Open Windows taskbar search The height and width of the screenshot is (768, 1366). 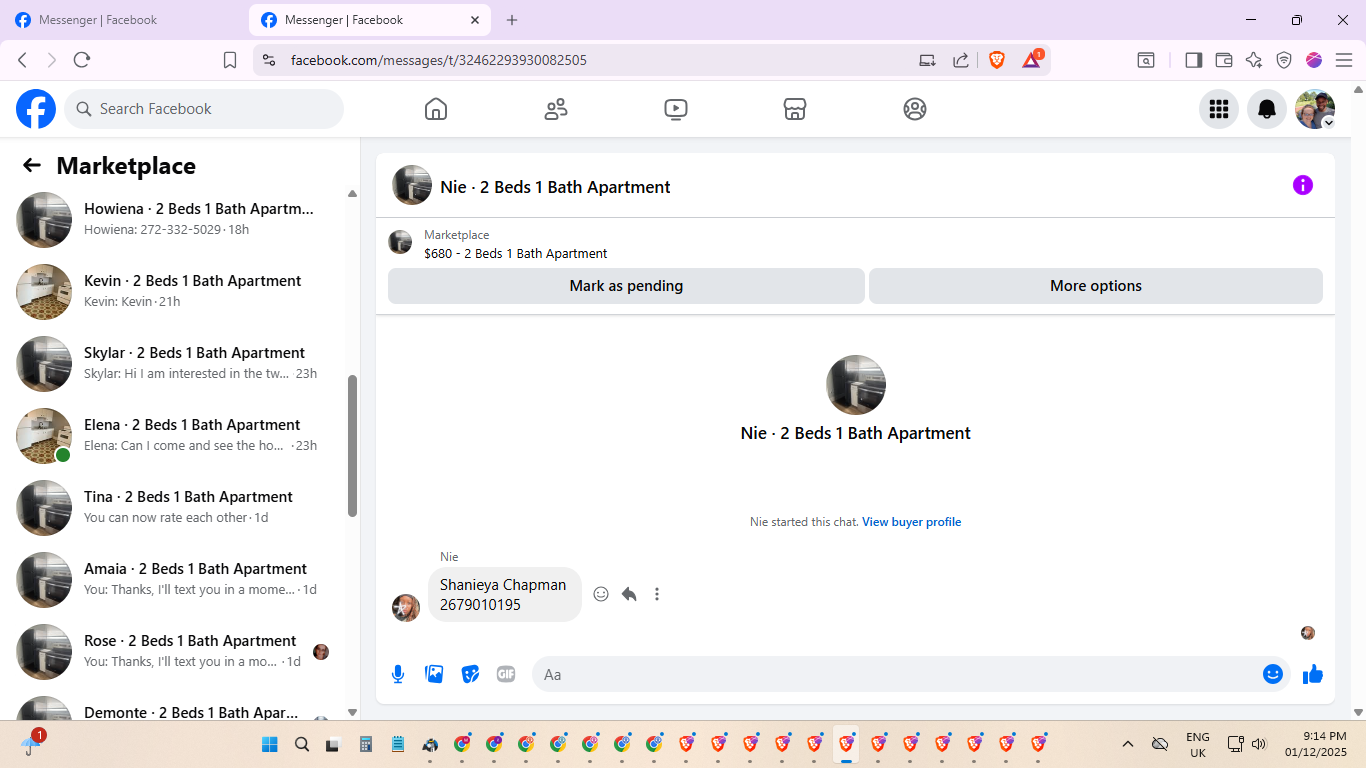(x=302, y=744)
